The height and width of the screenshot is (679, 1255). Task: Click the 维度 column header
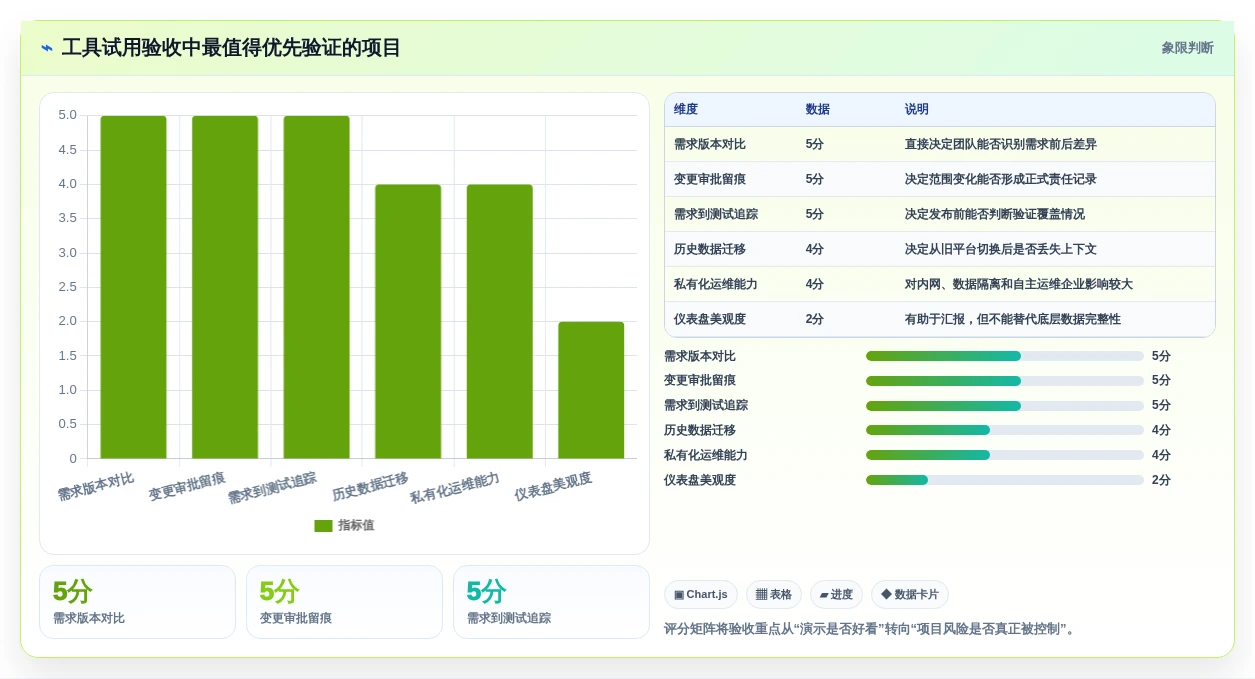tap(686, 110)
